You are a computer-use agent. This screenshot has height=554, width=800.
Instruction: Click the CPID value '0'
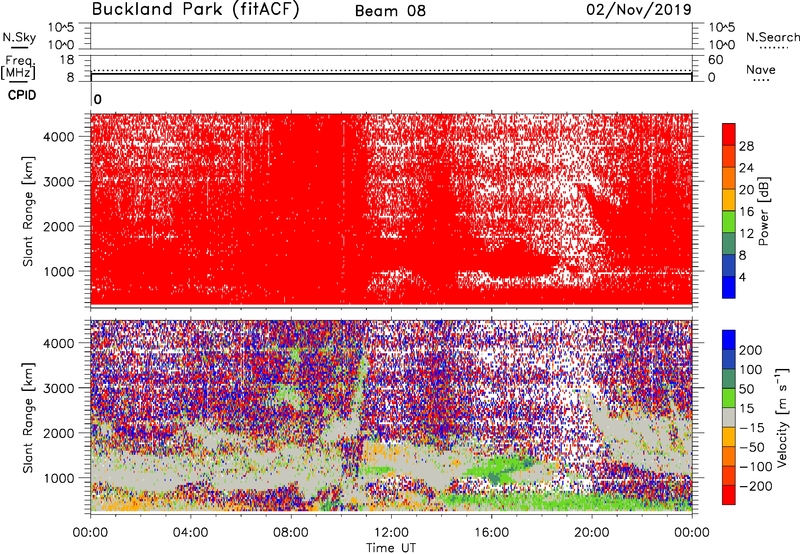coord(98,100)
